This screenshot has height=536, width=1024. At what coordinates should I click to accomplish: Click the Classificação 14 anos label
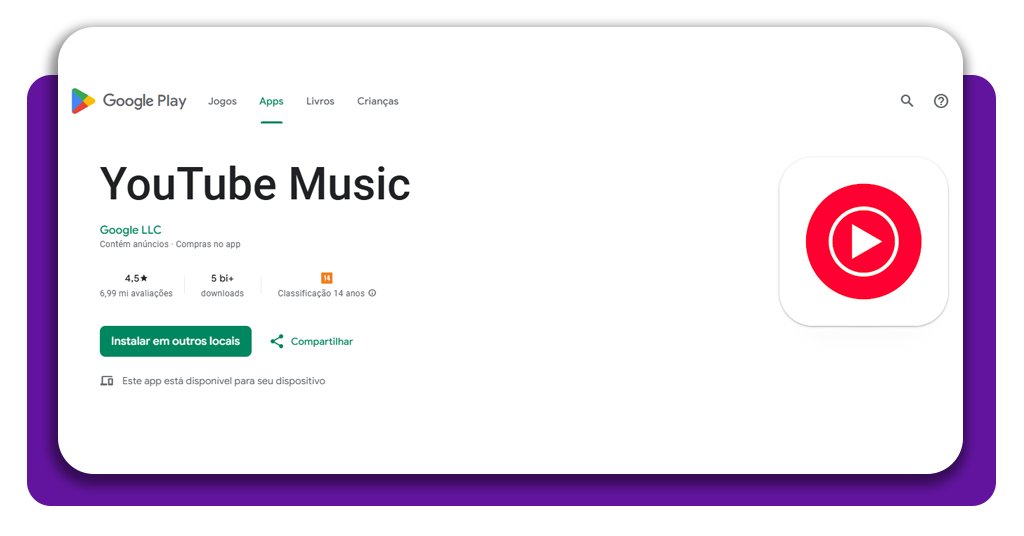(x=321, y=294)
